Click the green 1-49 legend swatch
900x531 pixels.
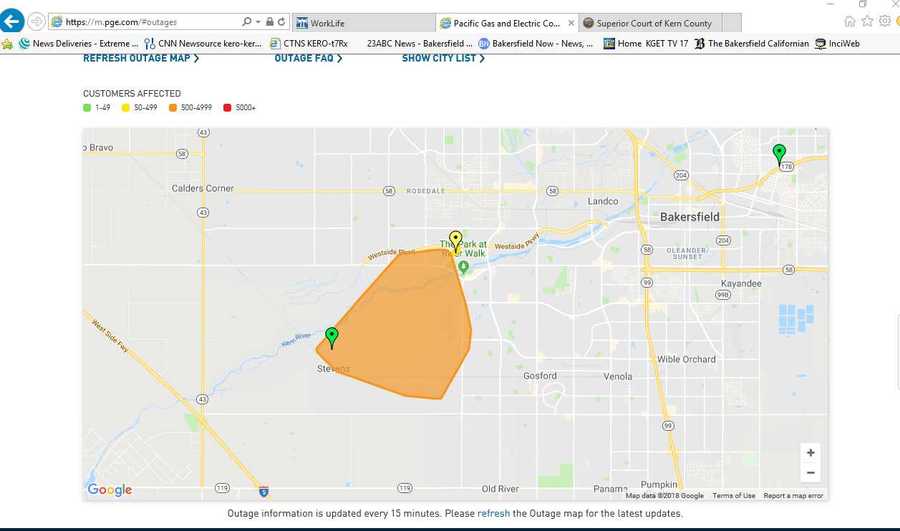point(87,107)
